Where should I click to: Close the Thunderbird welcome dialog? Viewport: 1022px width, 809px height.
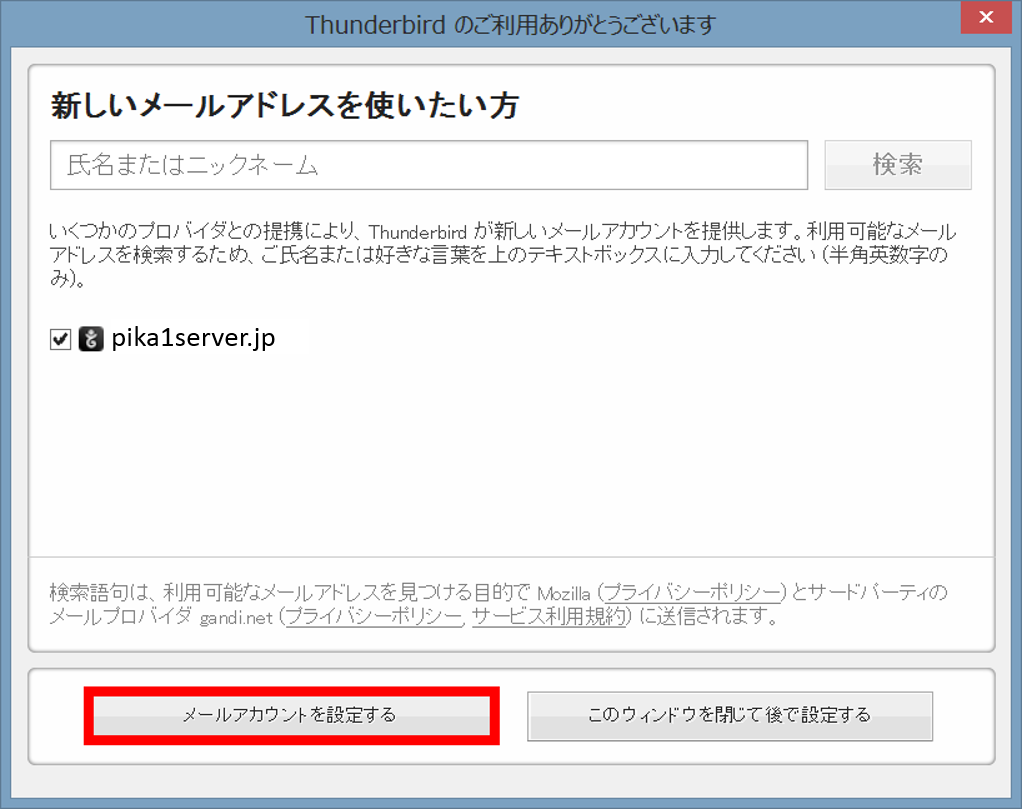point(986,18)
